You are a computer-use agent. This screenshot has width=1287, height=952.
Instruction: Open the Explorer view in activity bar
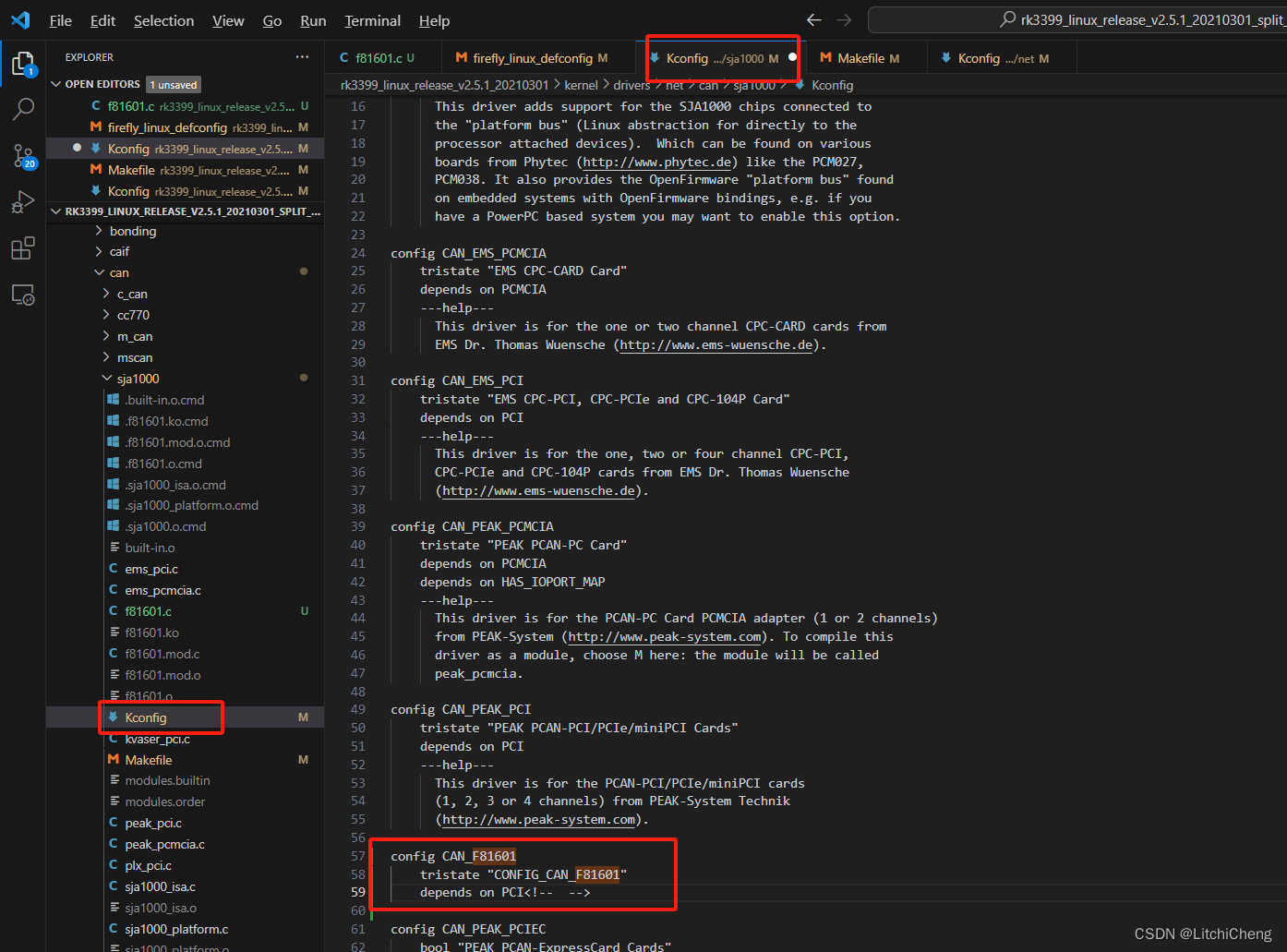click(x=22, y=63)
